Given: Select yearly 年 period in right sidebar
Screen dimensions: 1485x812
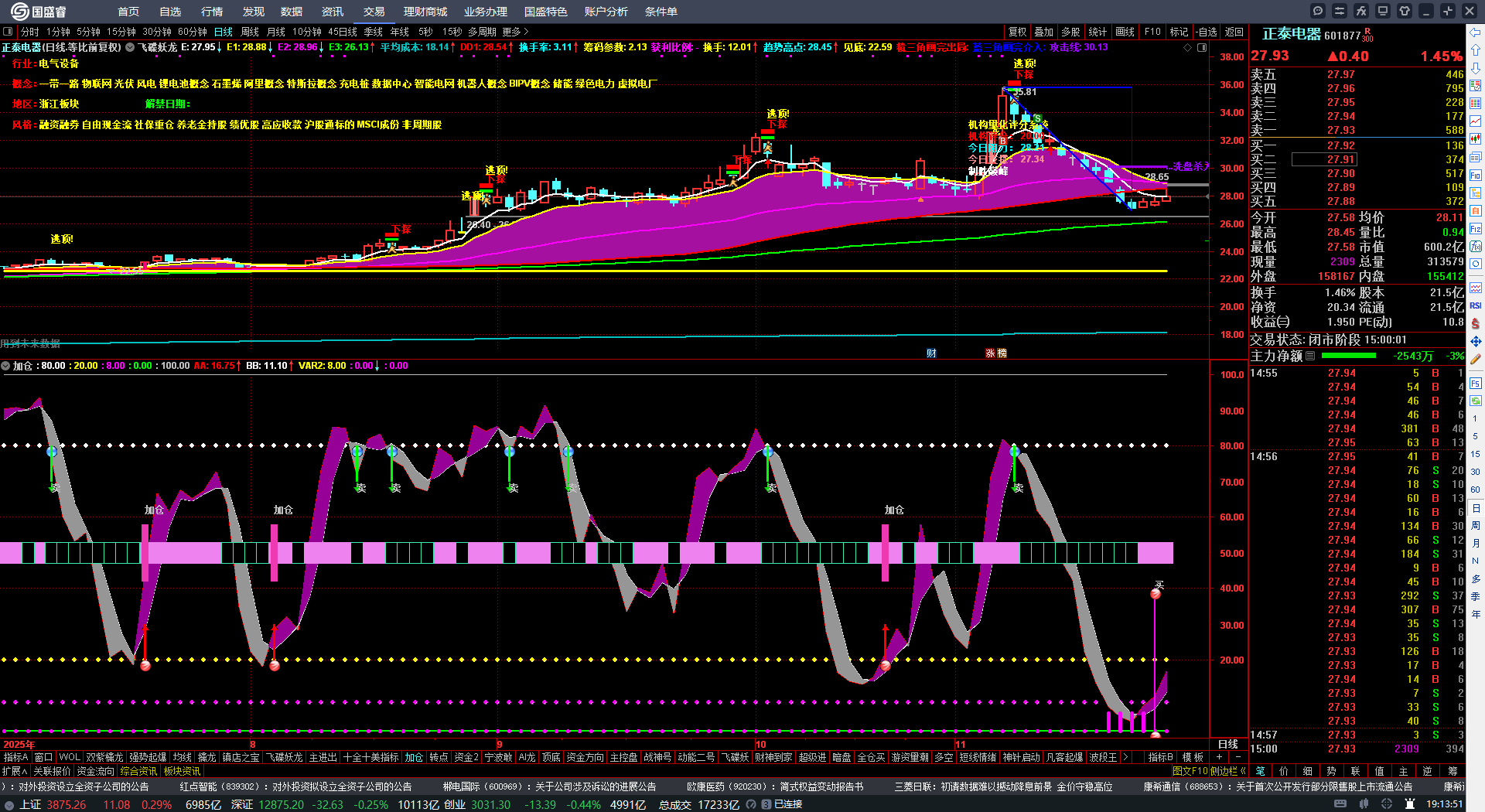Looking at the screenshot, I should pos(1476,614).
